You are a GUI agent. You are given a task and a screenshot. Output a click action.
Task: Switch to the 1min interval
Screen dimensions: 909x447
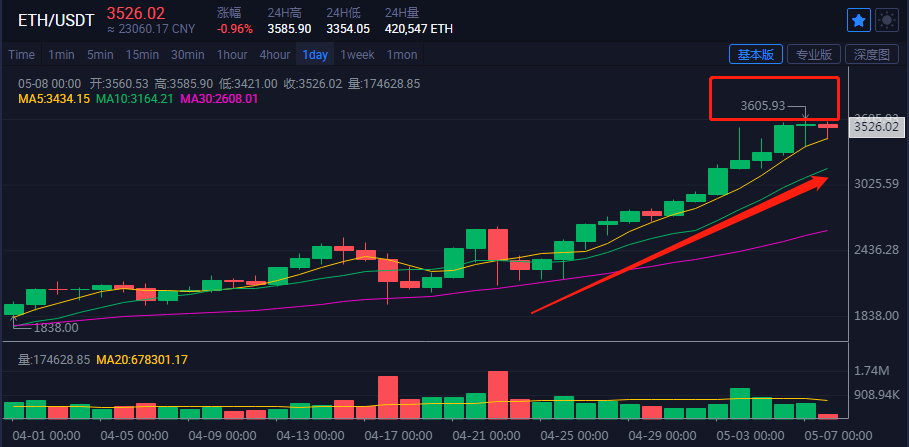(61, 55)
